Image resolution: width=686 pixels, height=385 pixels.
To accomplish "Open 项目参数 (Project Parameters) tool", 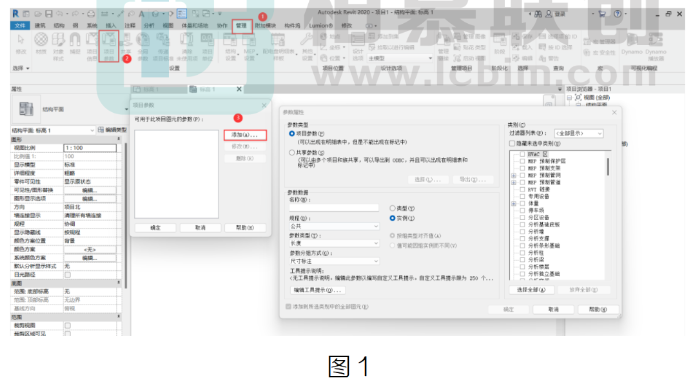I will point(108,46).
